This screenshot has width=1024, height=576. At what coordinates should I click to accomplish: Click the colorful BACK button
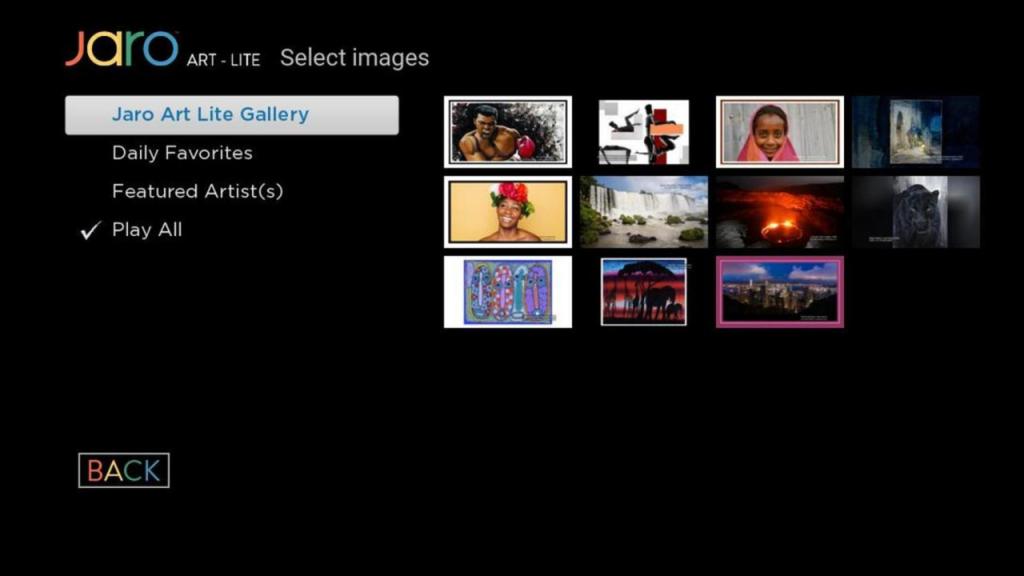[124, 470]
